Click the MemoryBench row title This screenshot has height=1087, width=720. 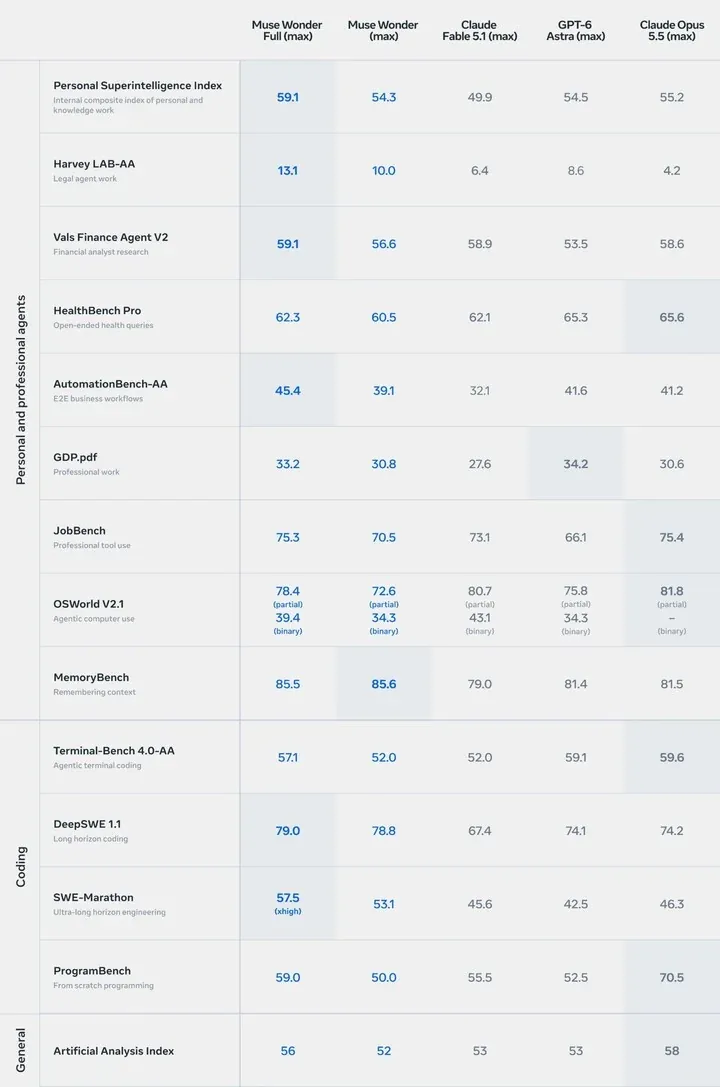91,677
